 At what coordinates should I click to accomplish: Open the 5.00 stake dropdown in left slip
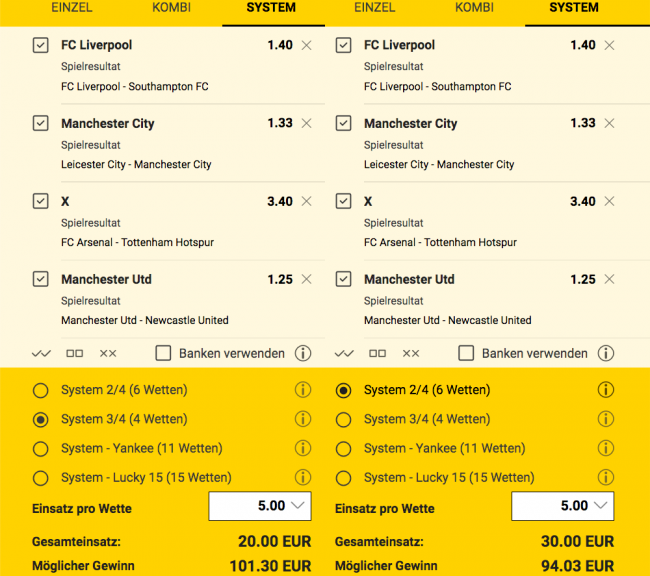tap(260, 506)
